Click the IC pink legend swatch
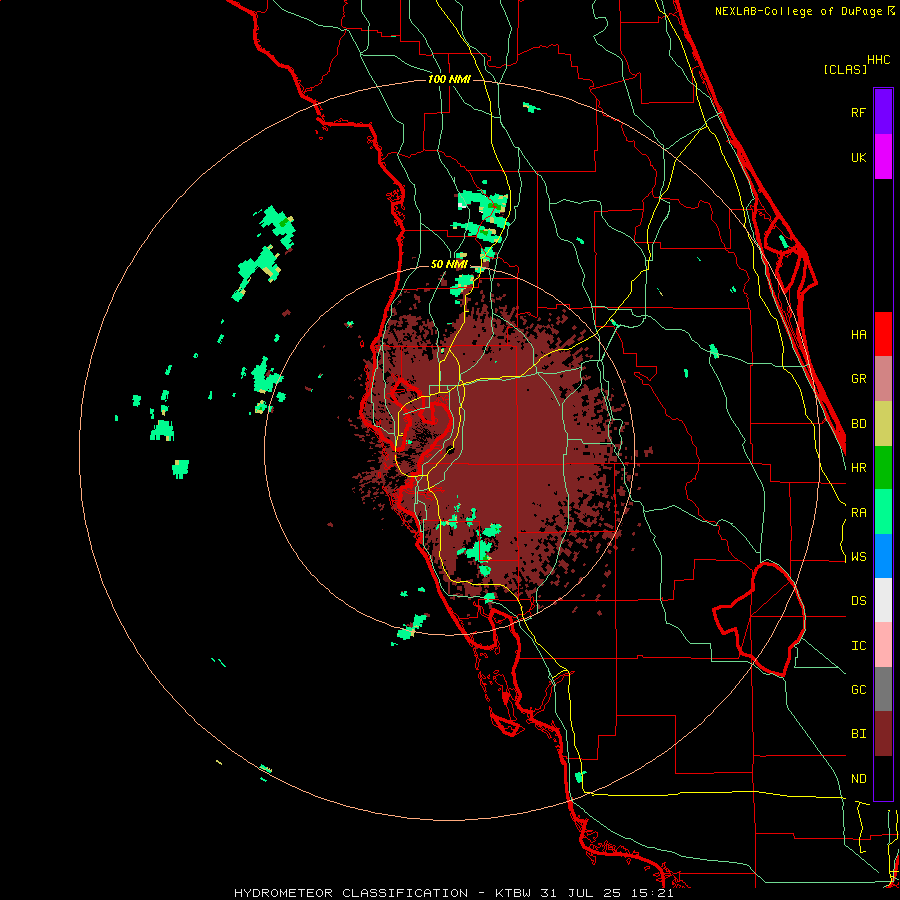The height and width of the screenshot is (900, 900). [x=883, y=645]
